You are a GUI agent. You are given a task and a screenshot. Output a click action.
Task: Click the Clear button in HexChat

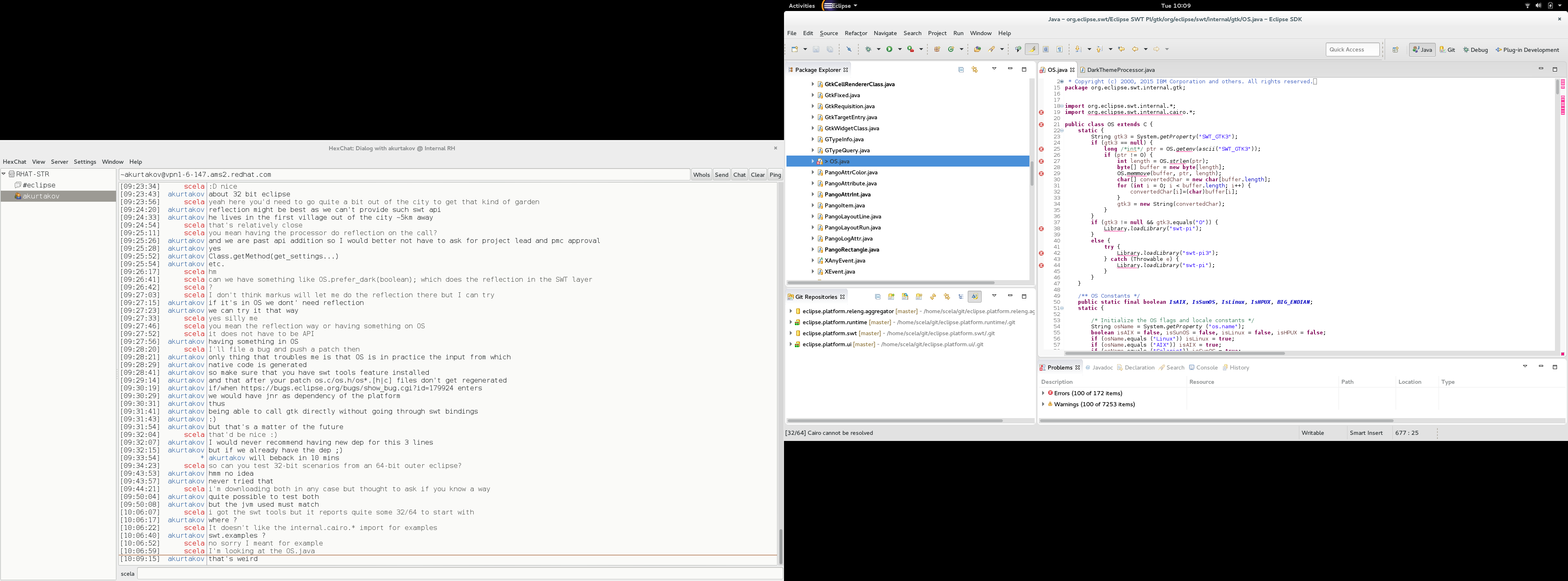pos(758,175)
